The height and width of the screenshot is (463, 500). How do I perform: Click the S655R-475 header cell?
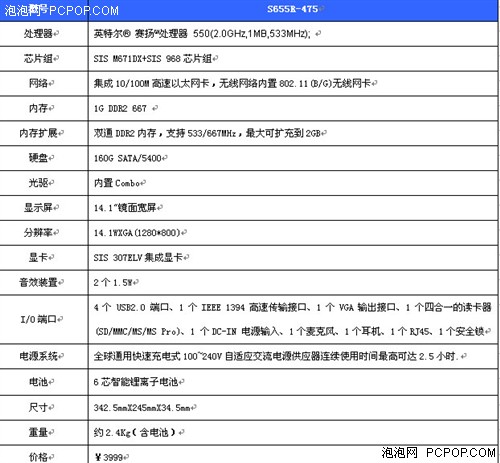(x=293, y=9)
